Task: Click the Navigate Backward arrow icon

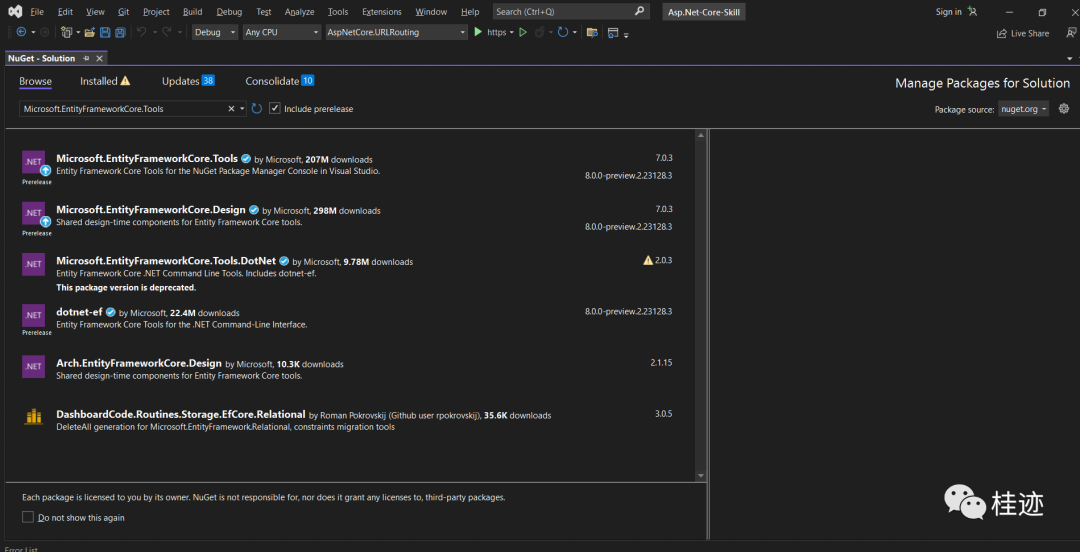Action: coord(21,32)
